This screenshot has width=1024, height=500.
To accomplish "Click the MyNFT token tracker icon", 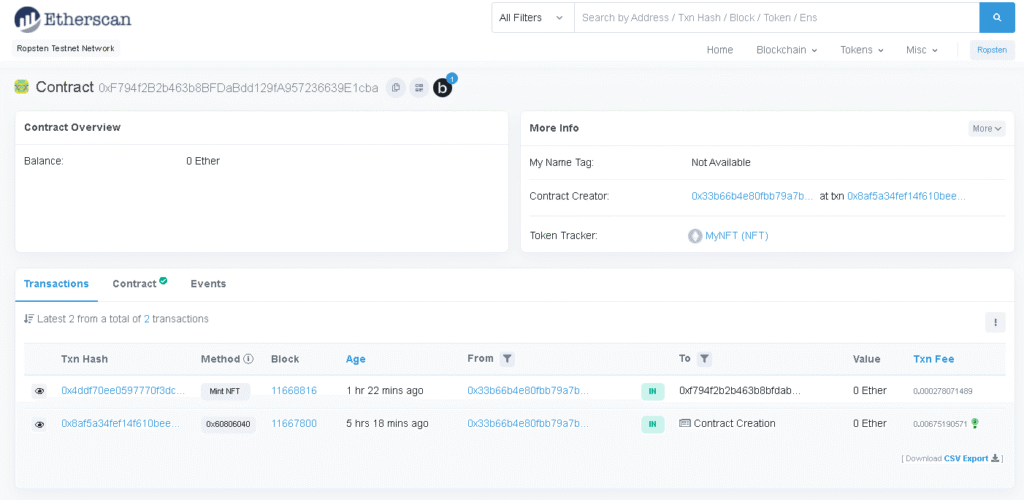I will click(x=696, y=236).
